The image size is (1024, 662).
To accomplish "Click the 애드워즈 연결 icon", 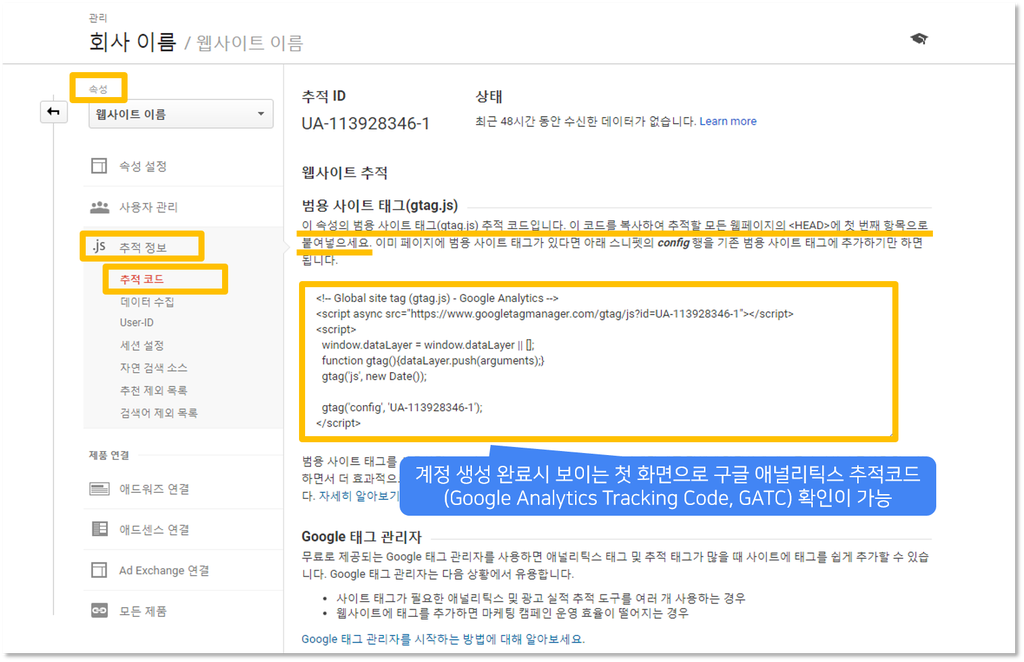I will click(99, 488).
